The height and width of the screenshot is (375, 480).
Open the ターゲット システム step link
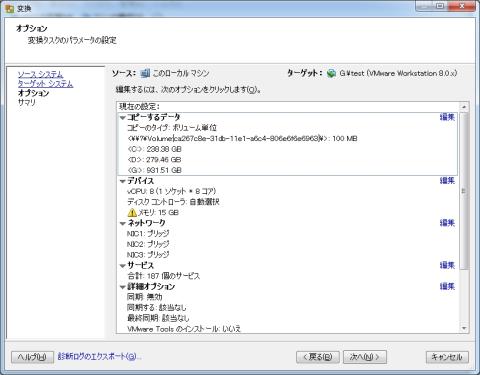coord(45,83)
